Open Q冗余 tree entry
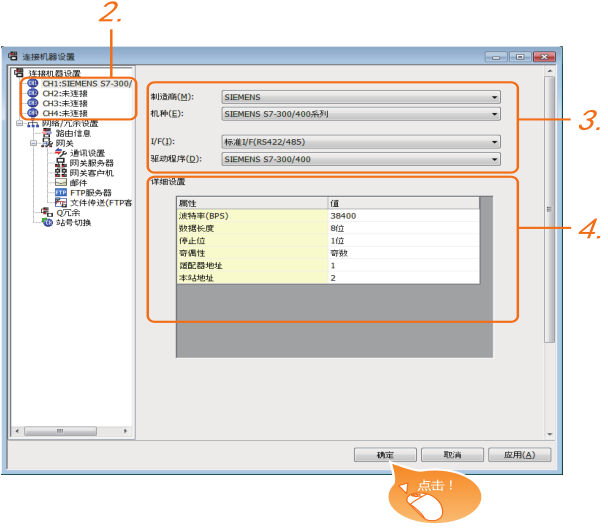608x532 pixels. coord(68,212)
